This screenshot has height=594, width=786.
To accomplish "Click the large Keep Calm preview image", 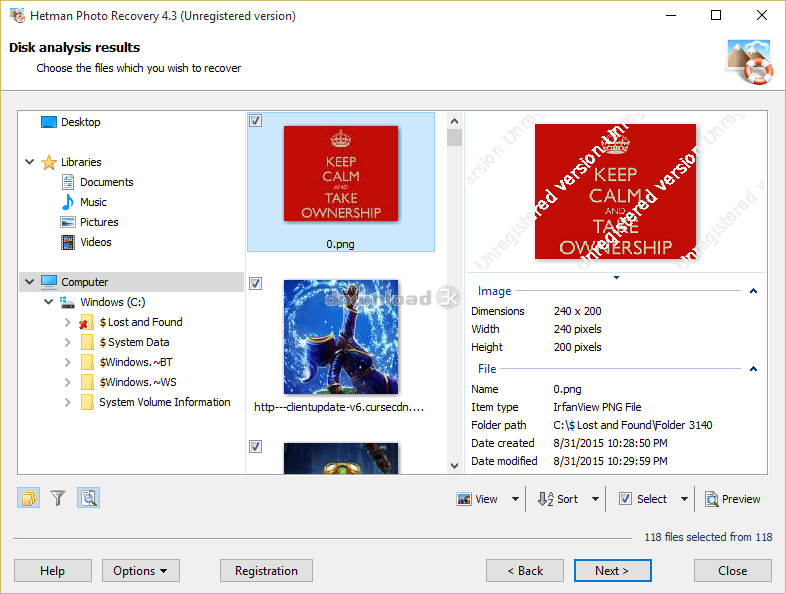I will [x=616, y=191].
